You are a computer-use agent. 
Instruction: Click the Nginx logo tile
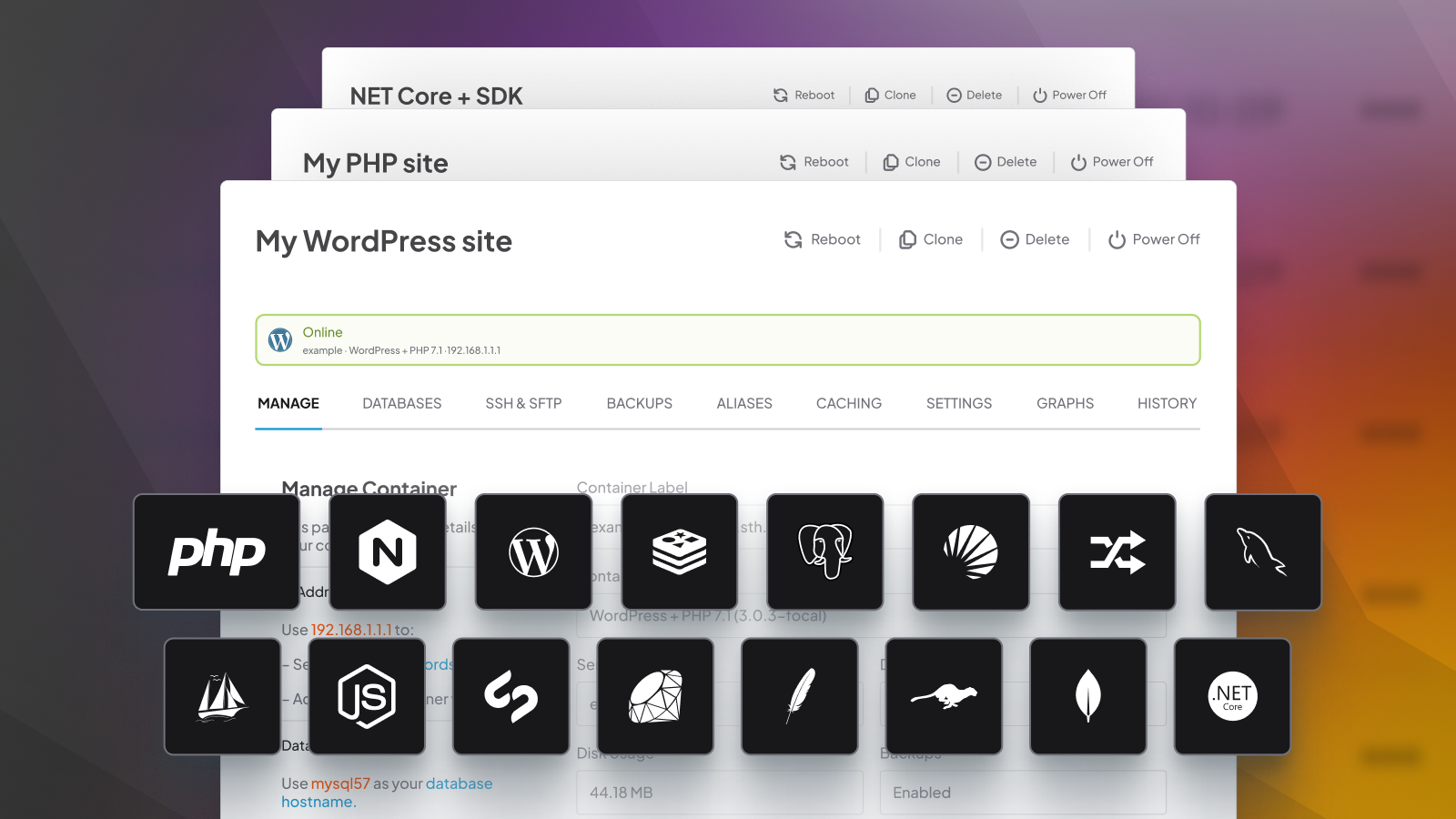pos(388,551)
